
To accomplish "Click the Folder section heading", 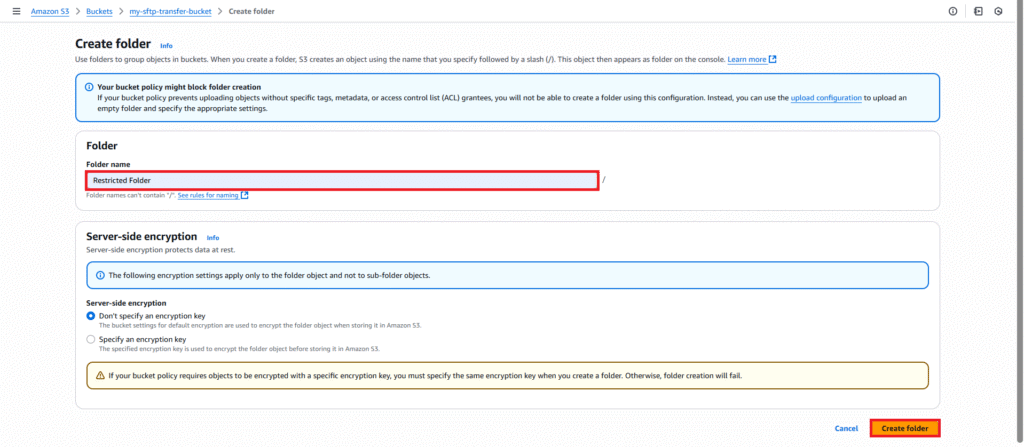I will (101, 146).
